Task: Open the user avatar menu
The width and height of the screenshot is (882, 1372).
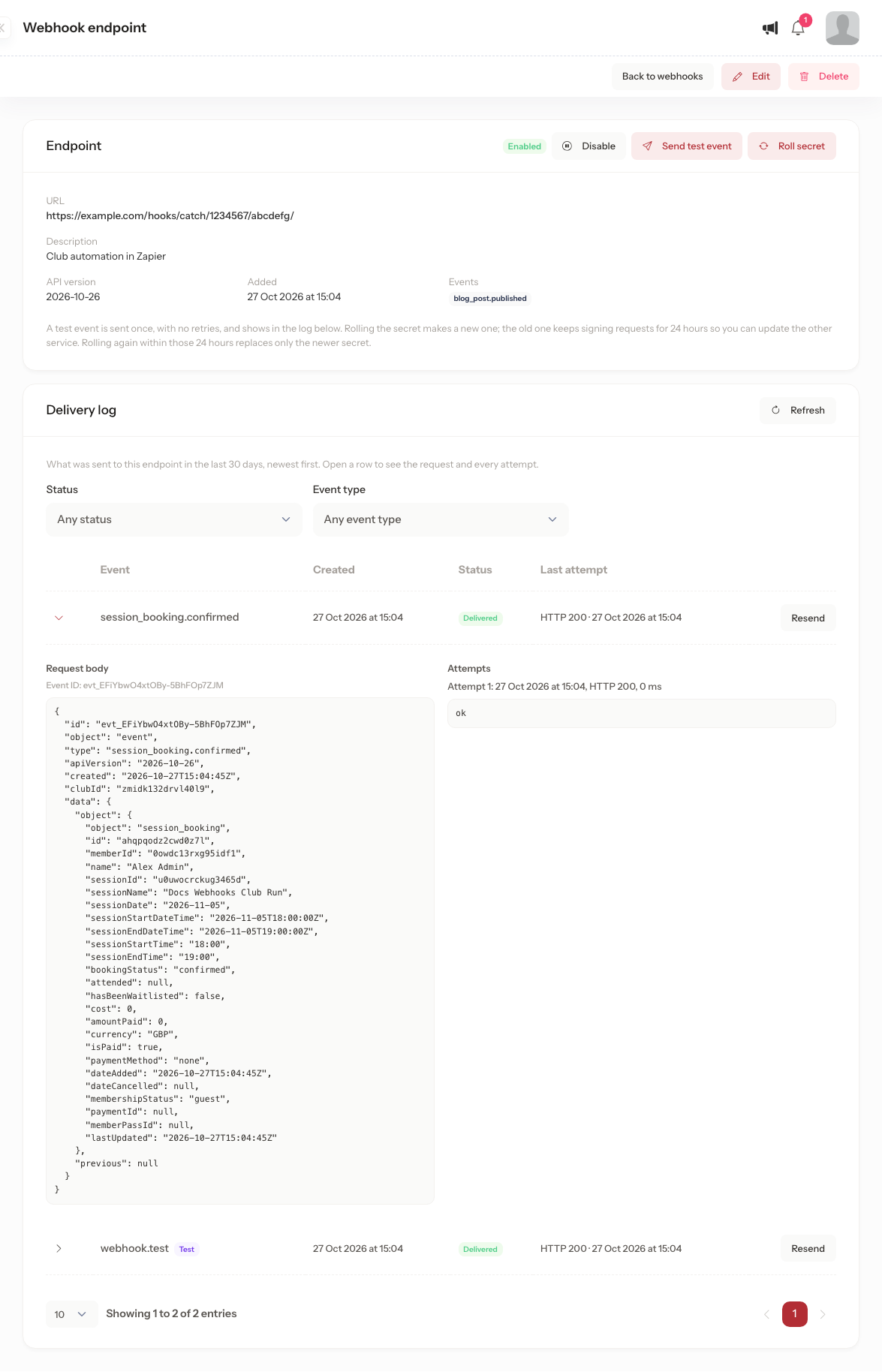Action: coord(842,29)
